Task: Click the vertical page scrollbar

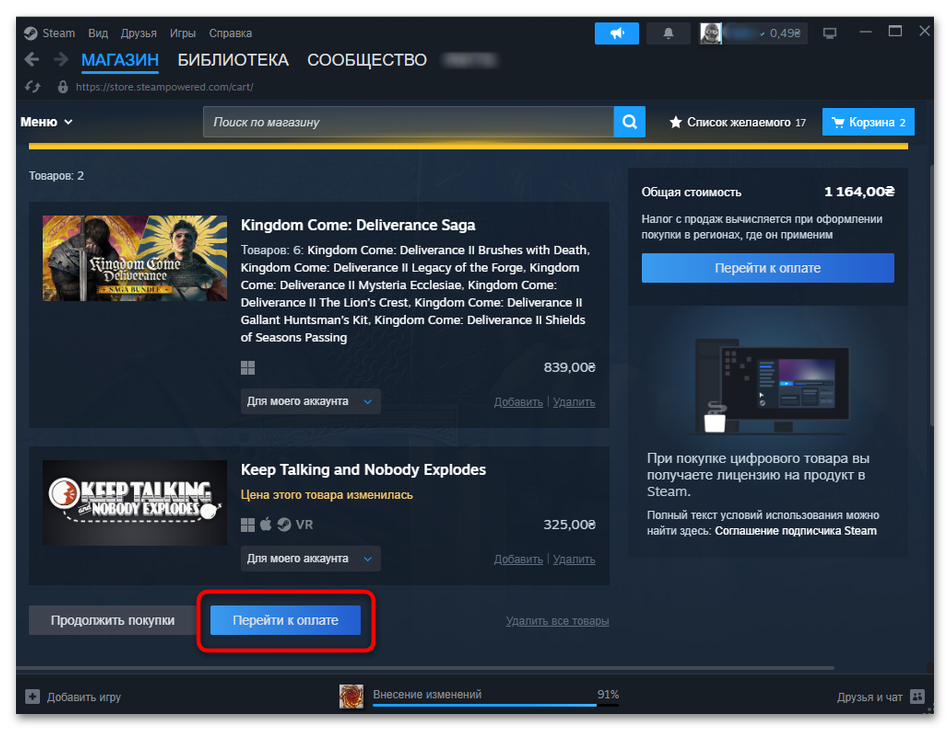Action: 931,297
